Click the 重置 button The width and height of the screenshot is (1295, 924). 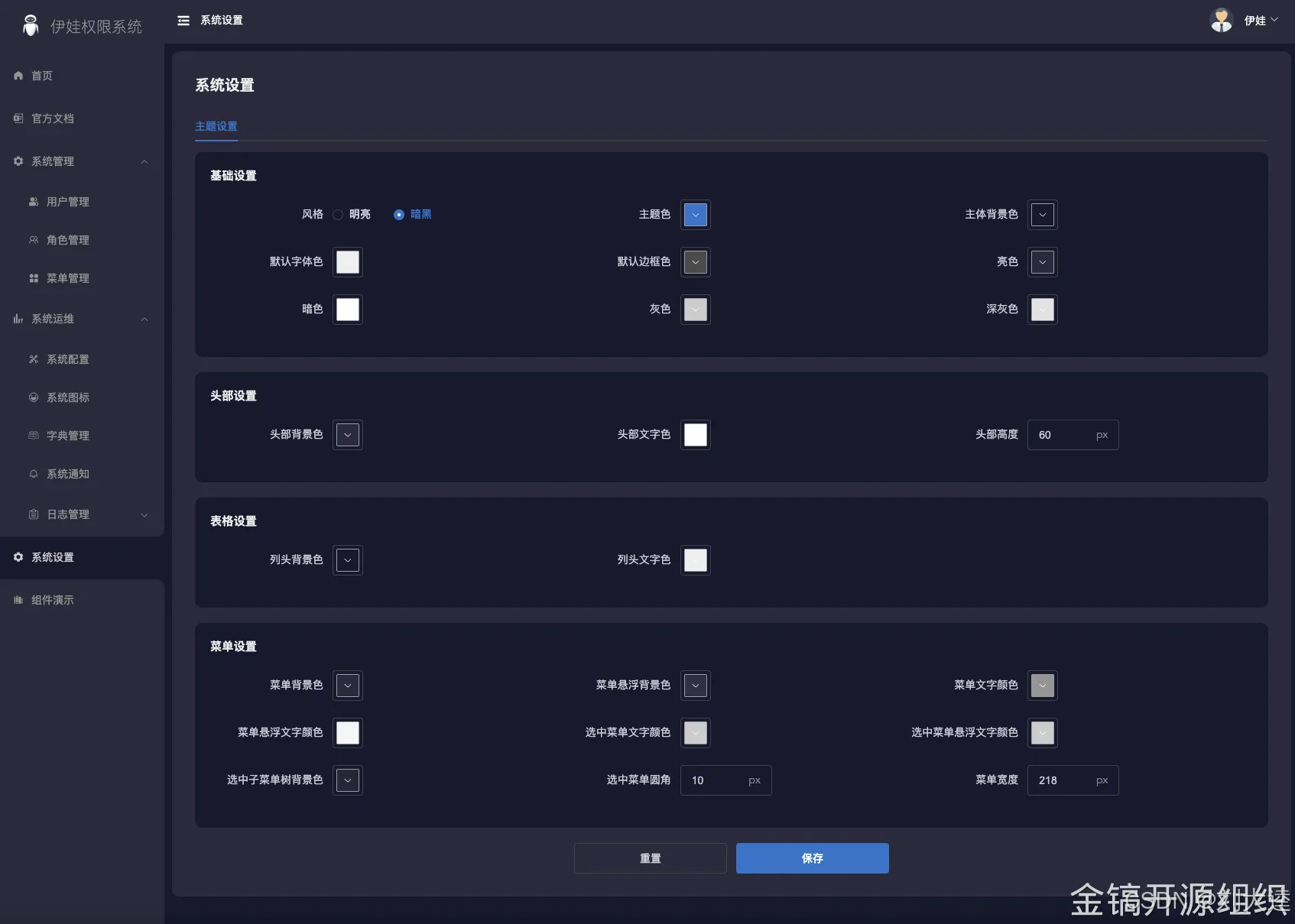click(651, 858)
